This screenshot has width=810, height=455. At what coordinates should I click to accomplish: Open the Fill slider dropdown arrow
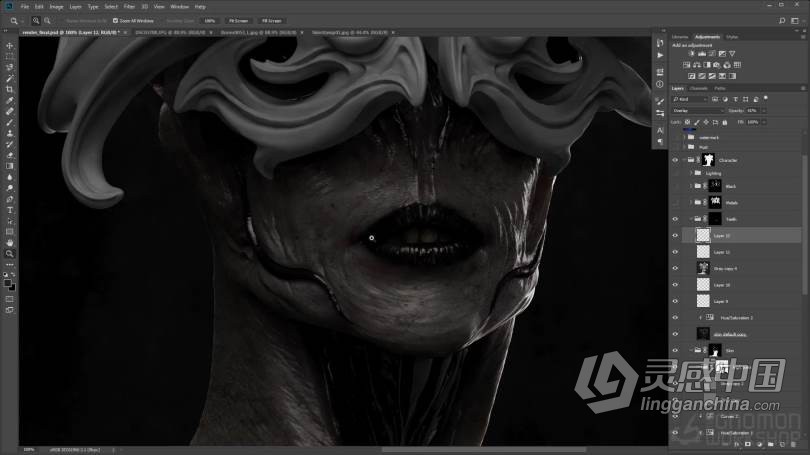click(764, 122)
